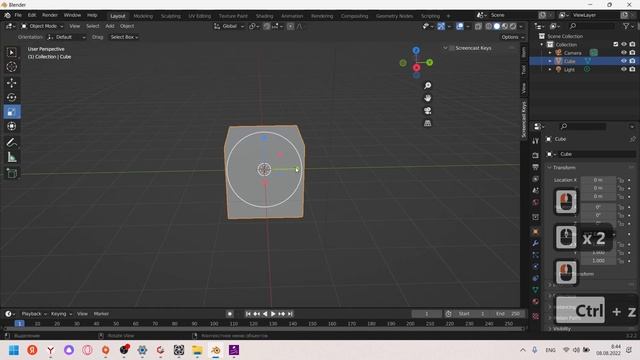Open the Options dropdown

pyautogui.click(x=513, y=37)
